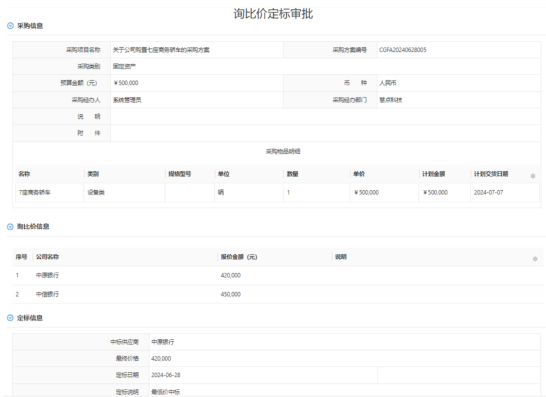Click the 采购经办部门 value
This screenshot has height=397, width=546.
click(391, 100)
